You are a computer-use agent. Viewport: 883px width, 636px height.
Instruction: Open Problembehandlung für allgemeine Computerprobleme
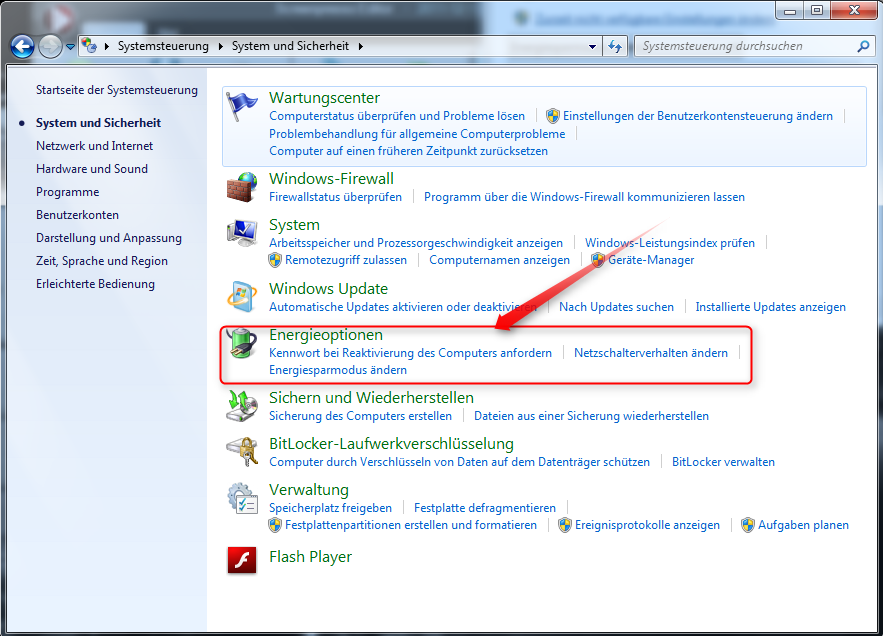[x=417, y=134]
